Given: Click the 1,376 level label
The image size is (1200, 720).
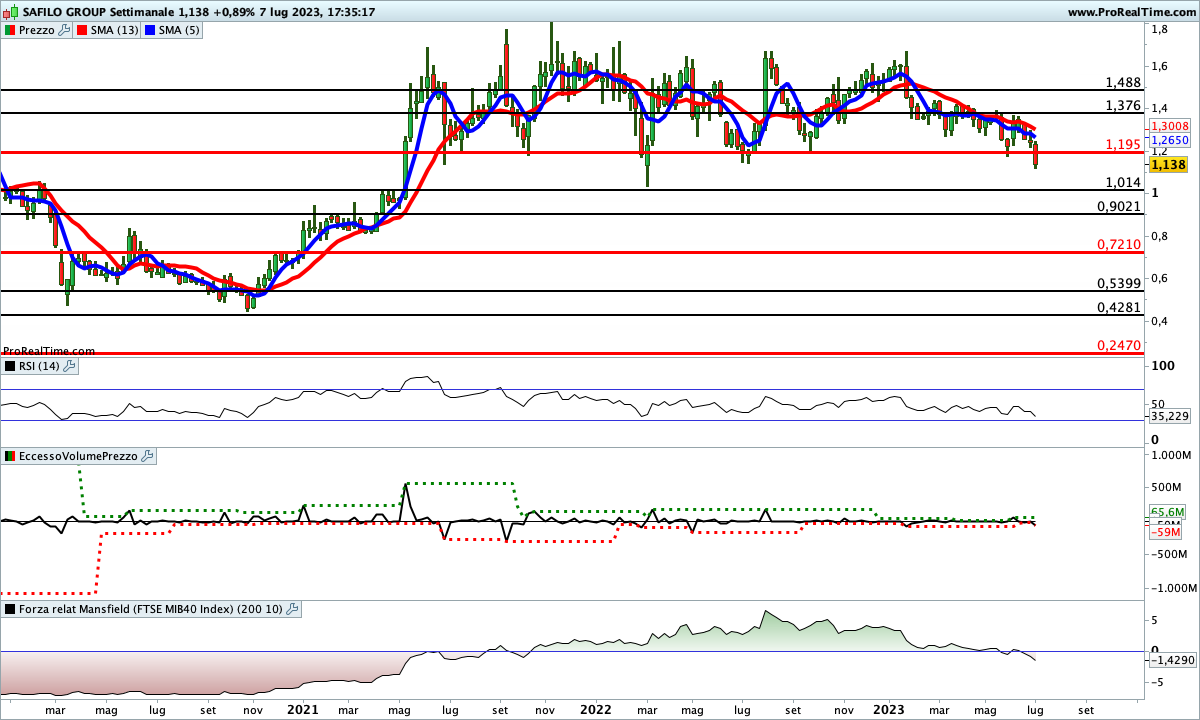Looking at the screenshot, I should [x=1123, y=105].
